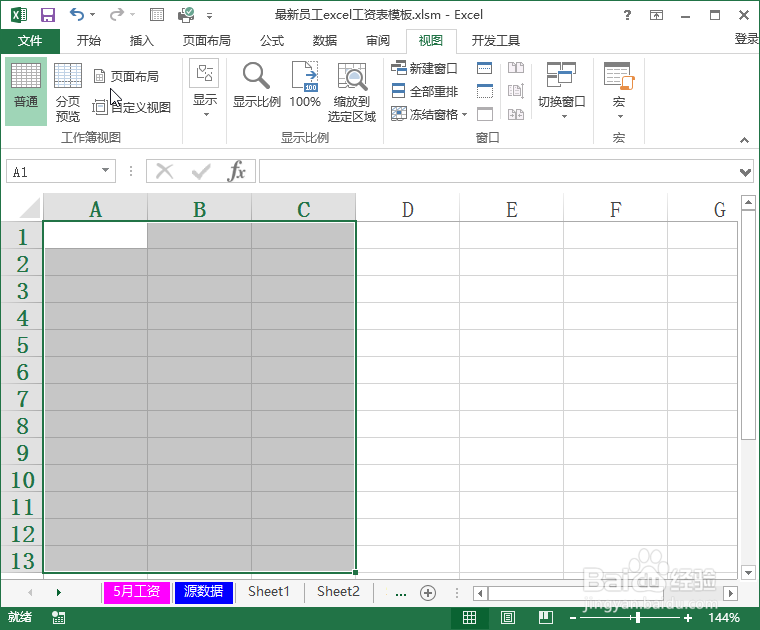
Task: Click 全部重排 arrange all
Action: pyautogui.click(x=424, y=91)
